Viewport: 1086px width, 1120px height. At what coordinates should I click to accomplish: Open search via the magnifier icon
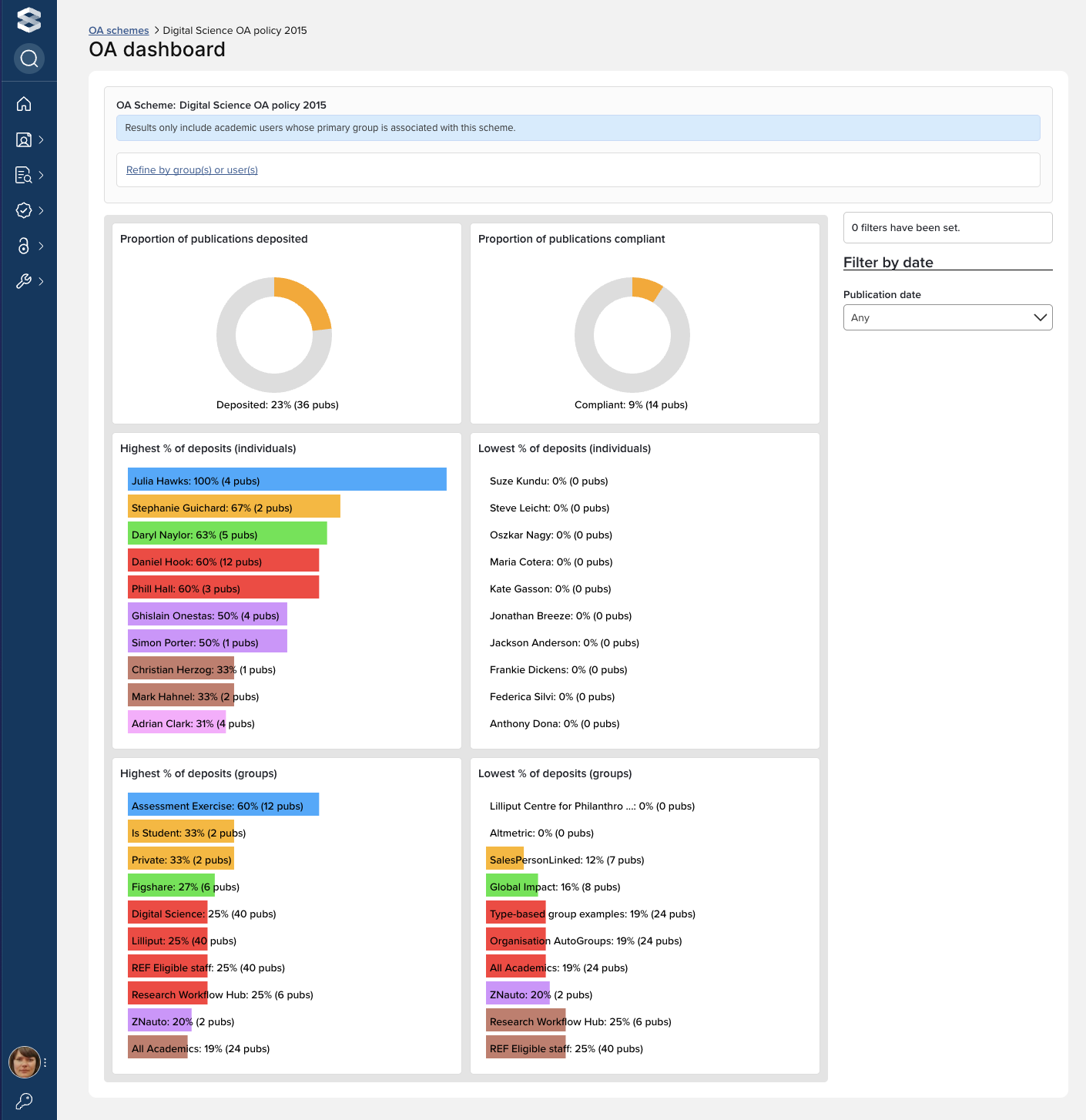point(28,59)
